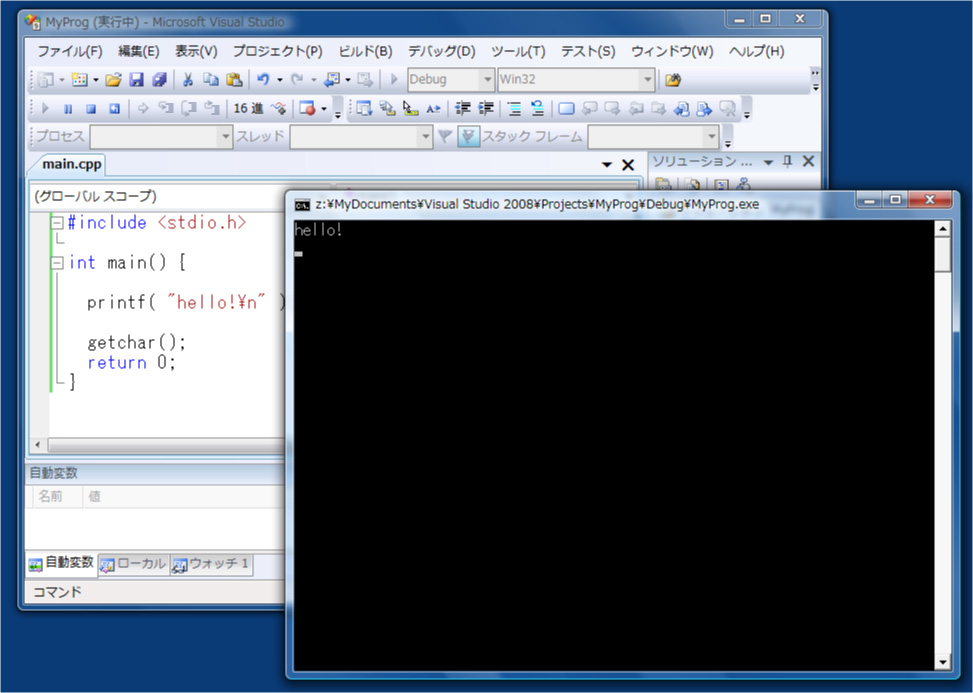Click the Save All icon
The height and width of the screenshot is (693, 973).
159,80
